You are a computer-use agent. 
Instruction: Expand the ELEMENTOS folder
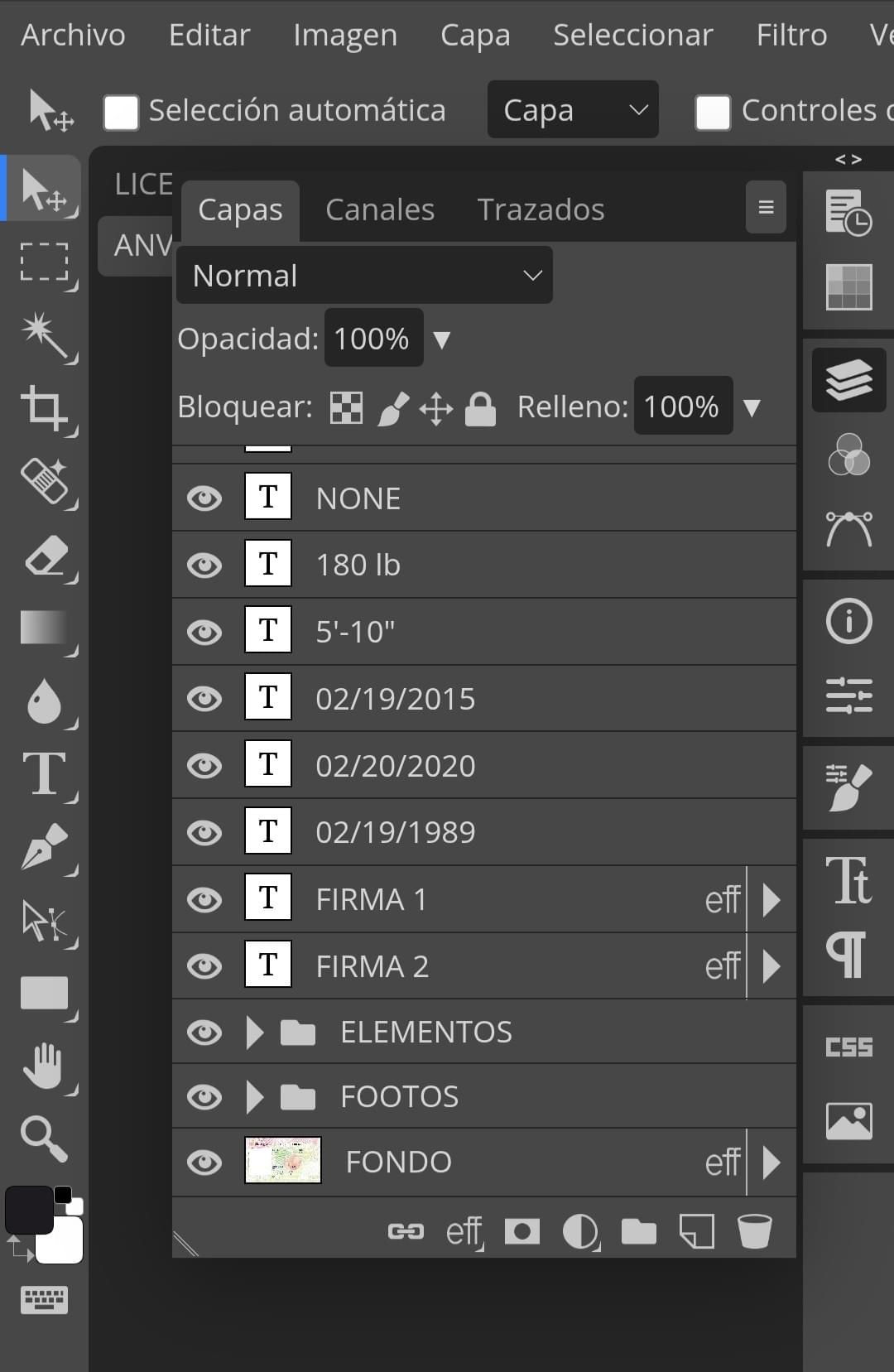pyautogui.click(x=255, y=1033)
